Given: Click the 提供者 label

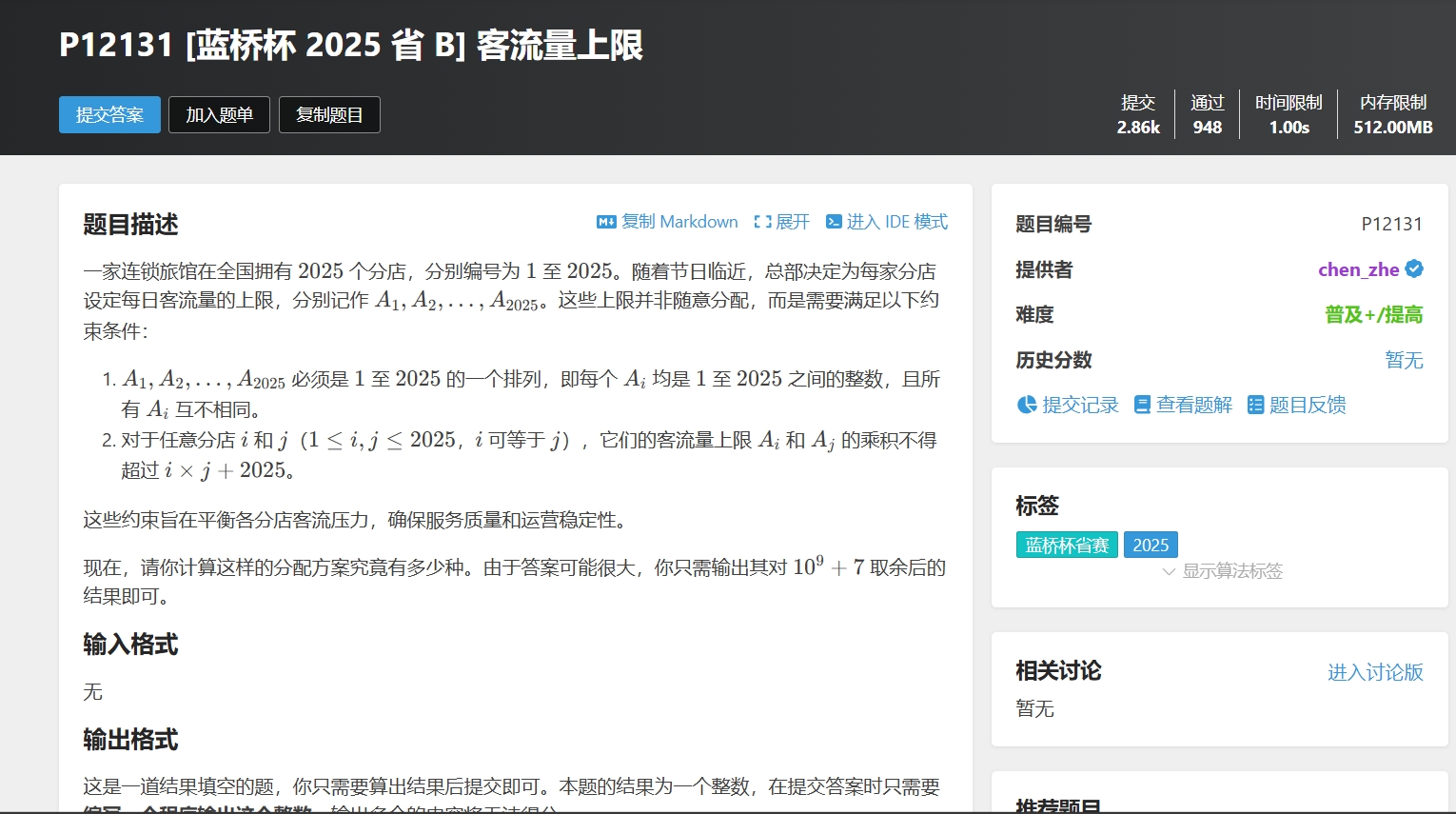Looking at the screenshot, I should (1044, 269).
